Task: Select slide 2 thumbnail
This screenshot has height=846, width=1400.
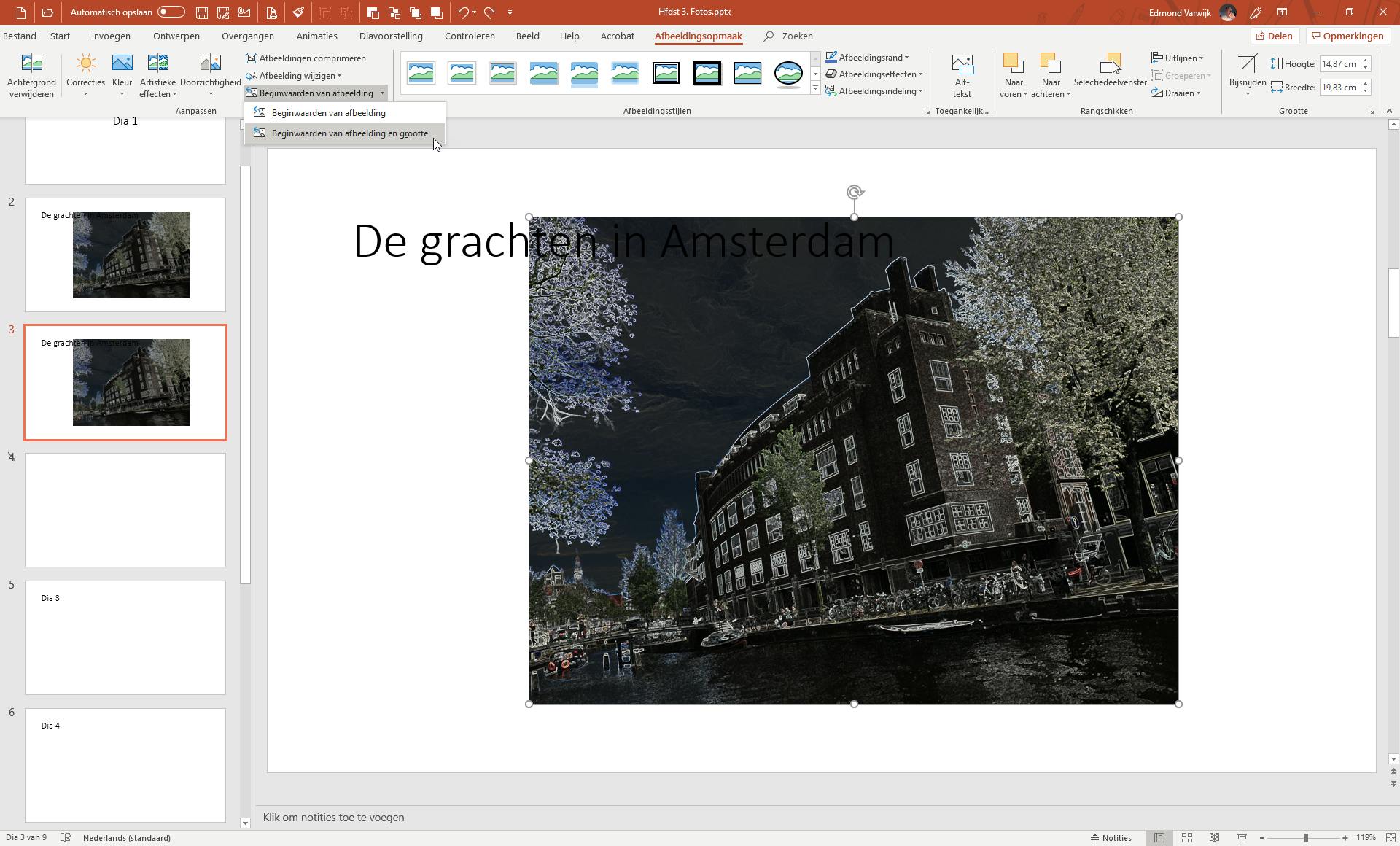Action: (125, 255)
